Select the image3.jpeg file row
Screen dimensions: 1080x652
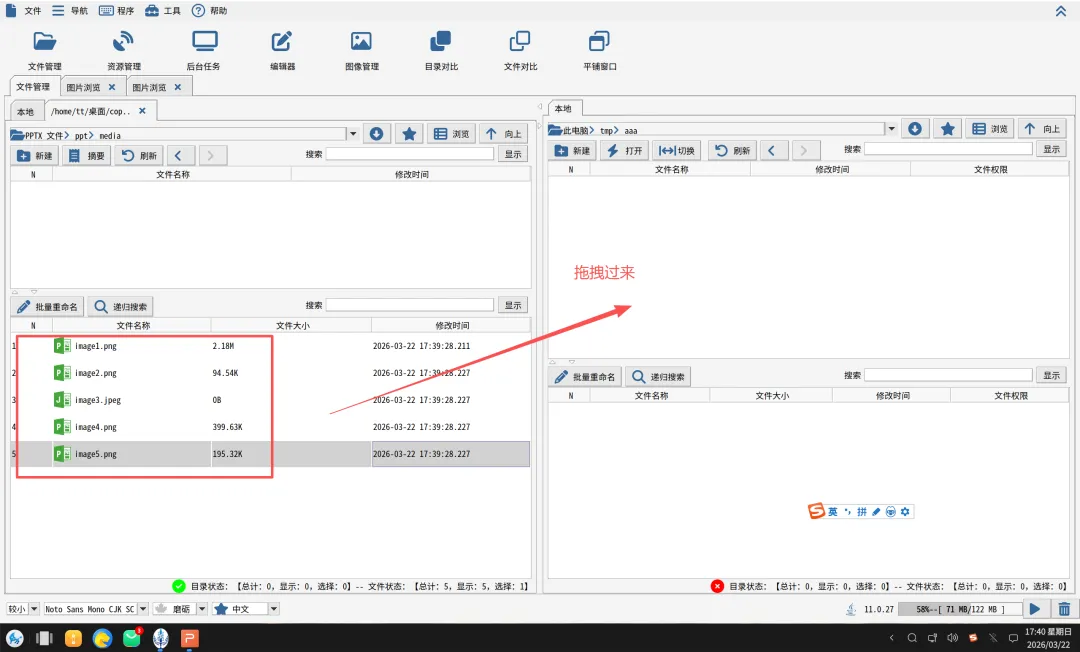coord(270,399)
